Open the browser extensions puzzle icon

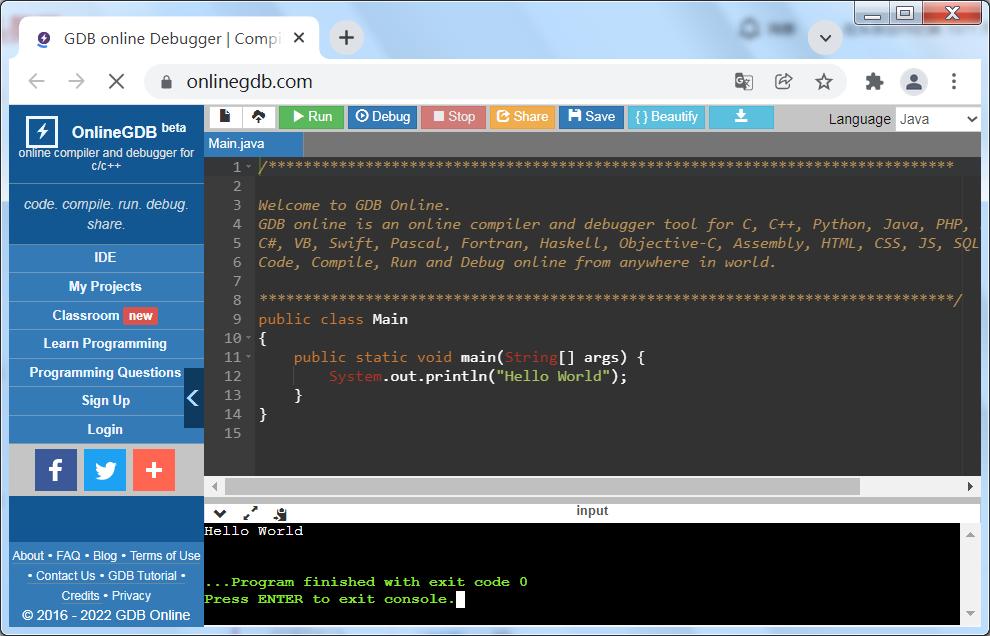click(874, 82)
